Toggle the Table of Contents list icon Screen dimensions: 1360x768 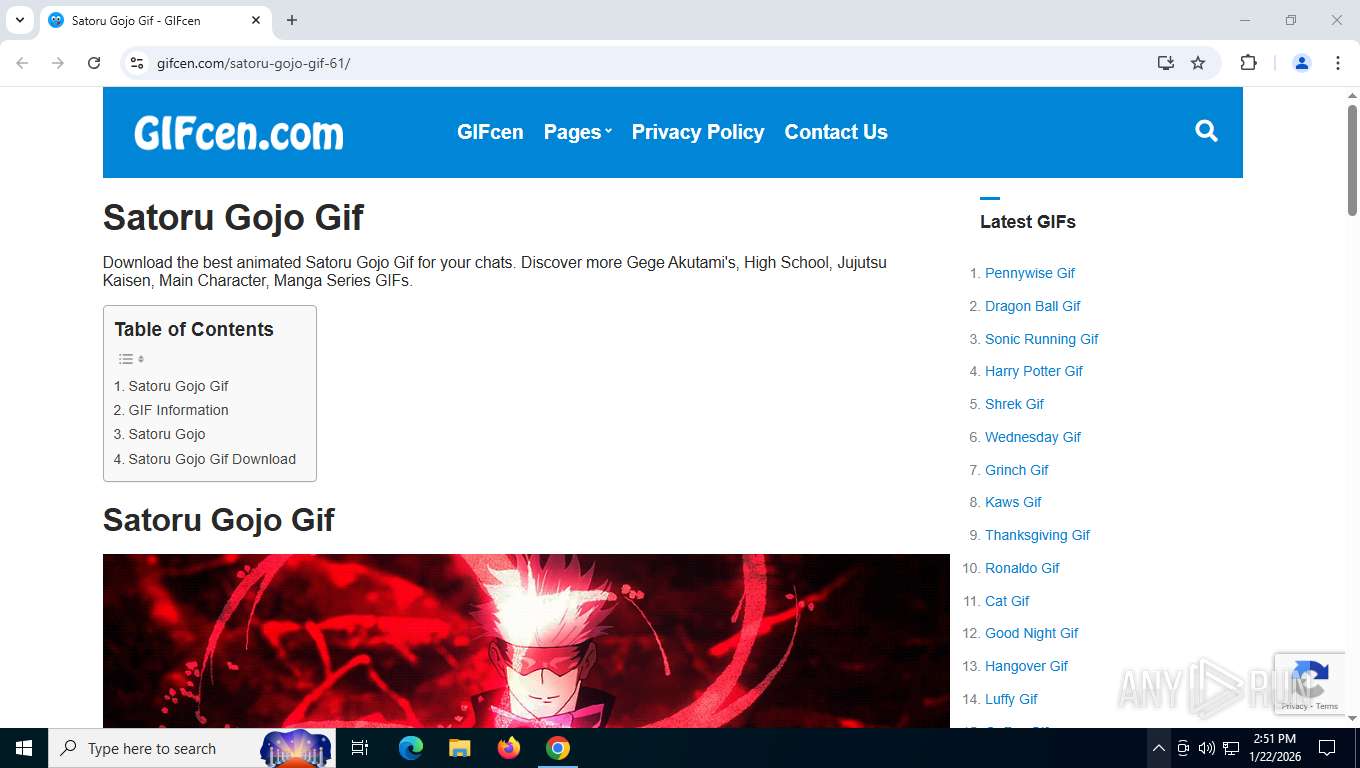click(131, 359)
